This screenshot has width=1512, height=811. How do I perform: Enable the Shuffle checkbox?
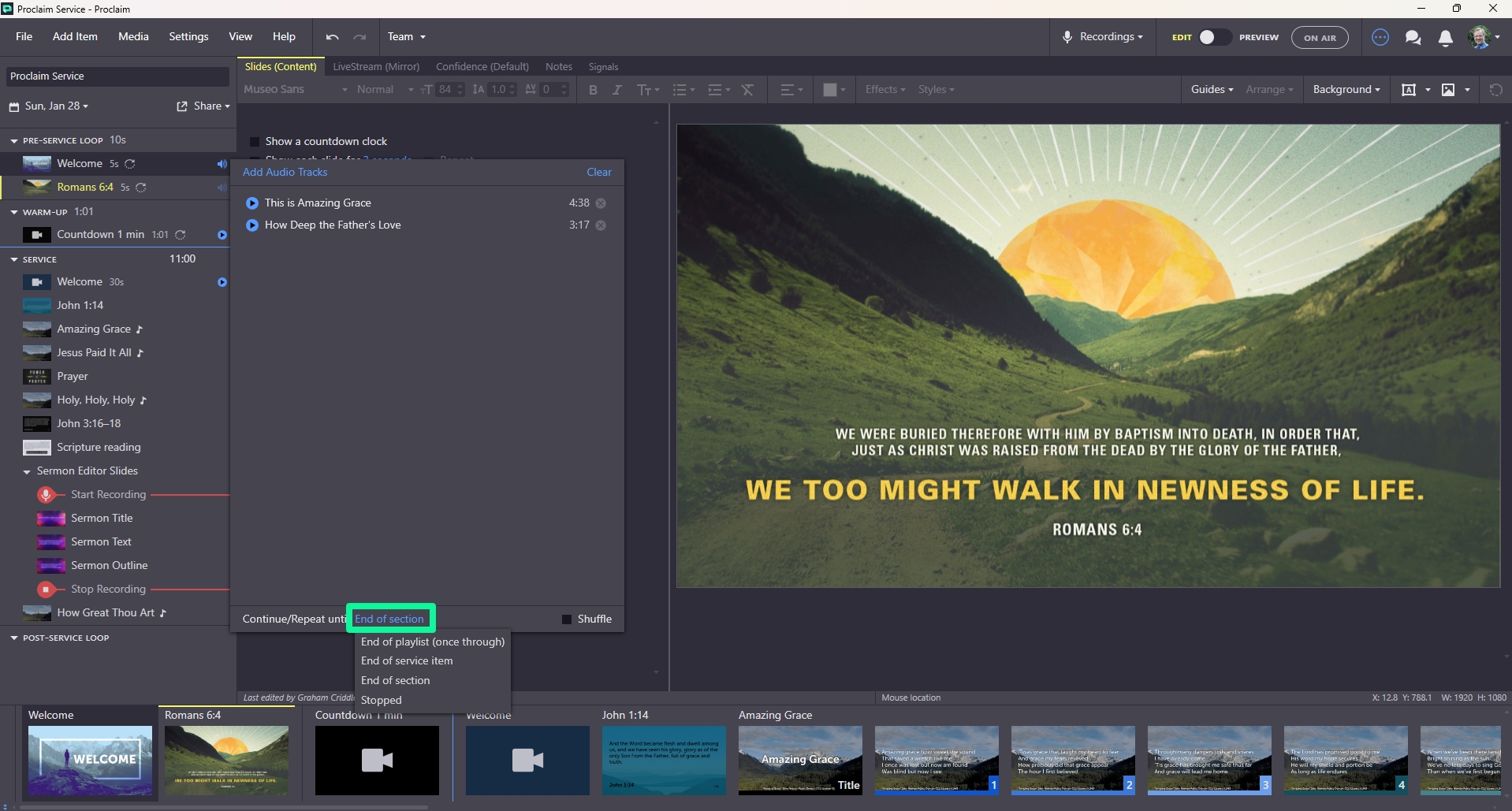566,619
